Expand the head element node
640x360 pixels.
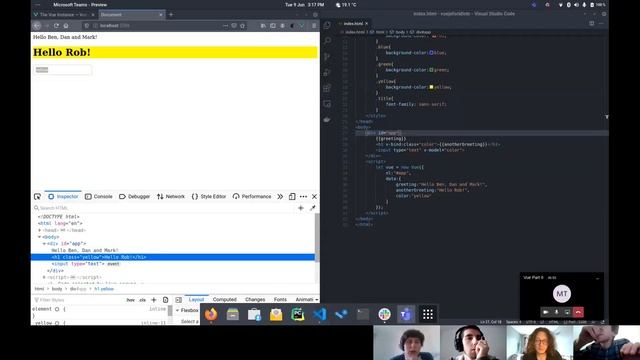(40, 230)
